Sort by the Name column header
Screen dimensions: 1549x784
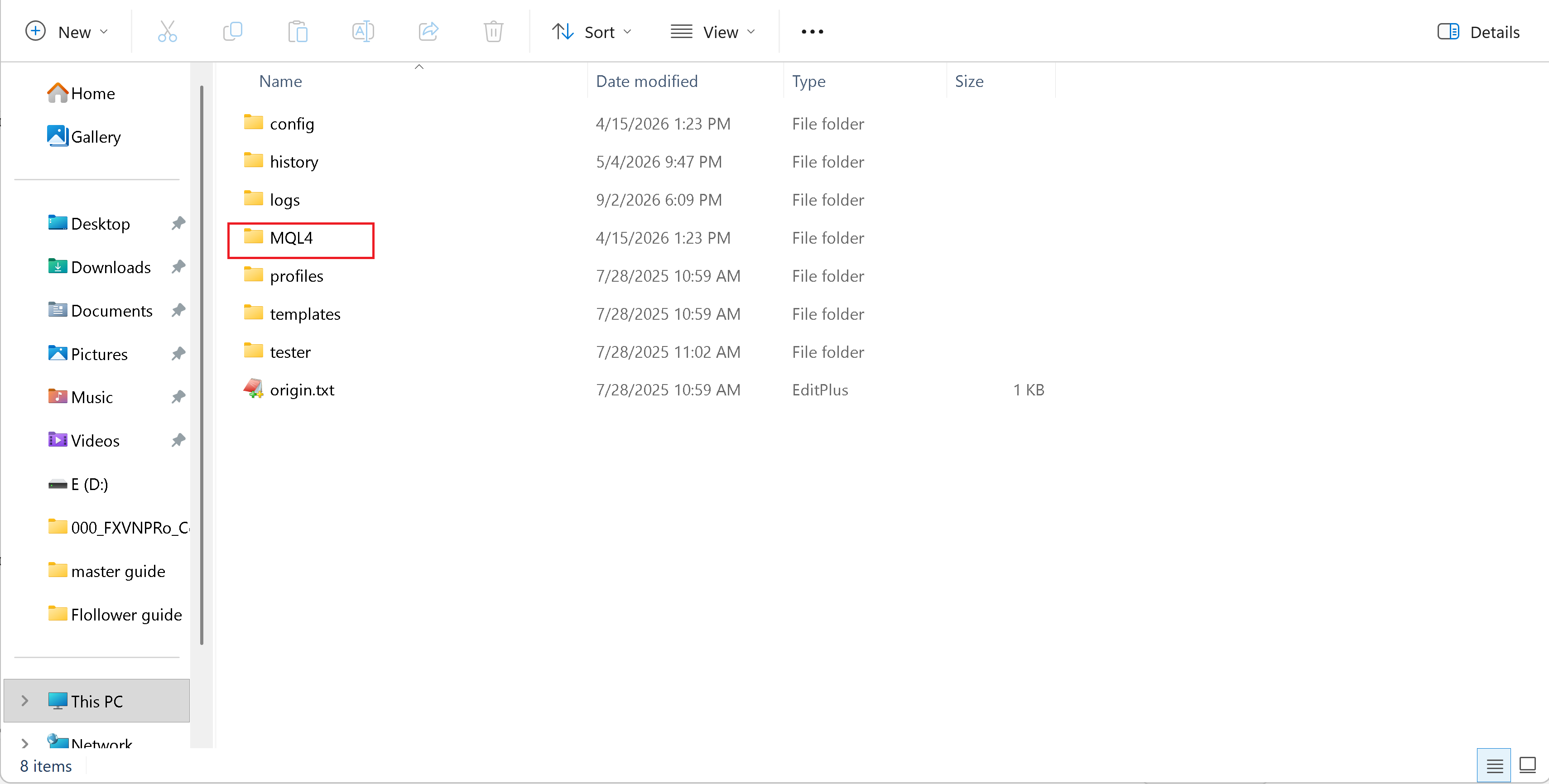(280, 81)
